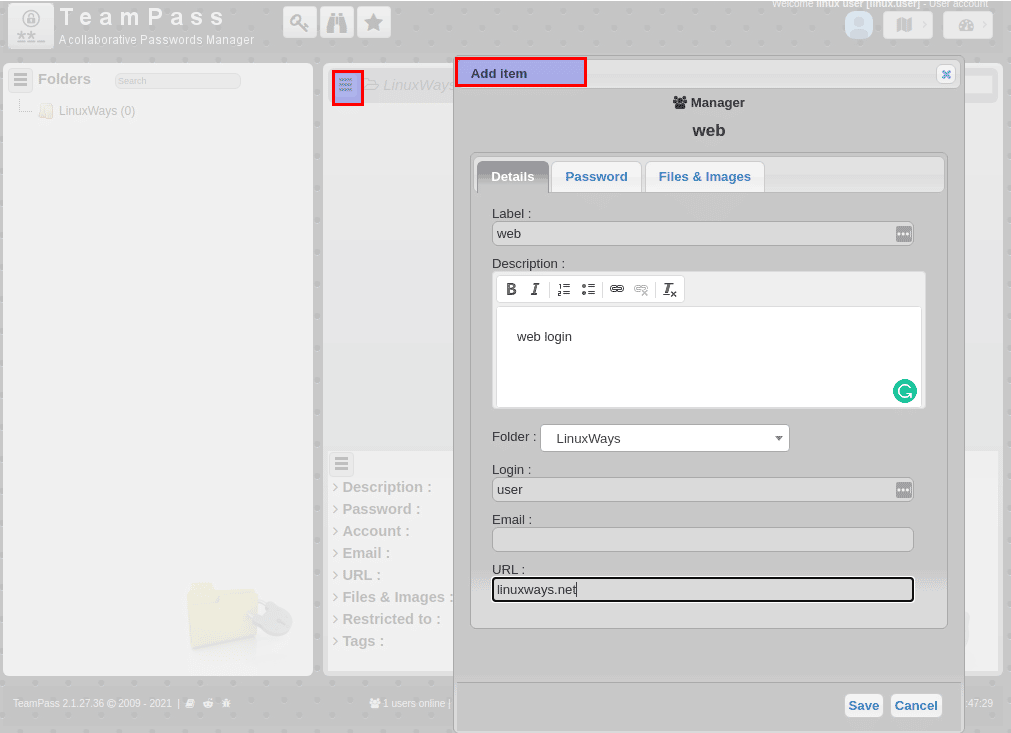Switch to the Files & Images tab
The width and height of the screenshot is (1011, 733).
[705, 177]
